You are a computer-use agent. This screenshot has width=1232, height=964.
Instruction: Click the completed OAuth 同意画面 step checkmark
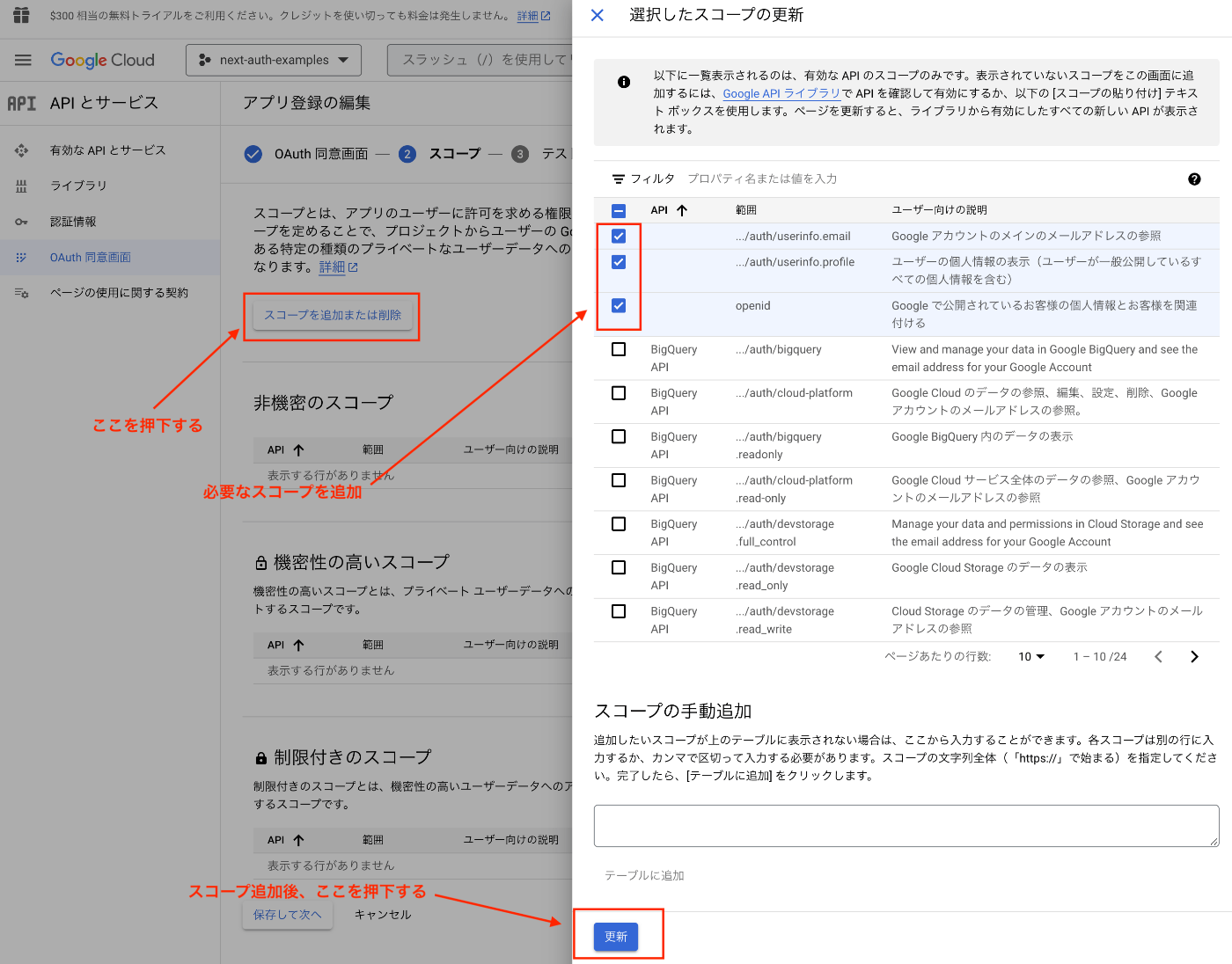253,154
